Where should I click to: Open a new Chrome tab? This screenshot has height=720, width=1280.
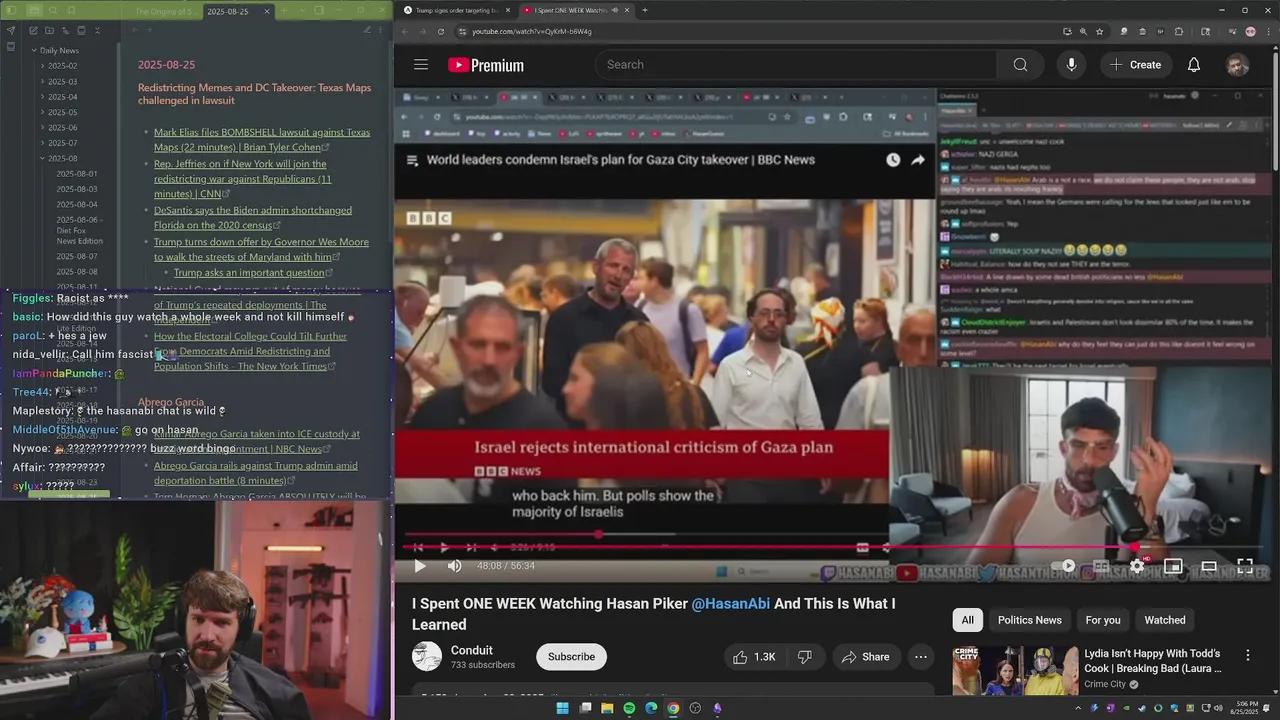click(645, 10)
